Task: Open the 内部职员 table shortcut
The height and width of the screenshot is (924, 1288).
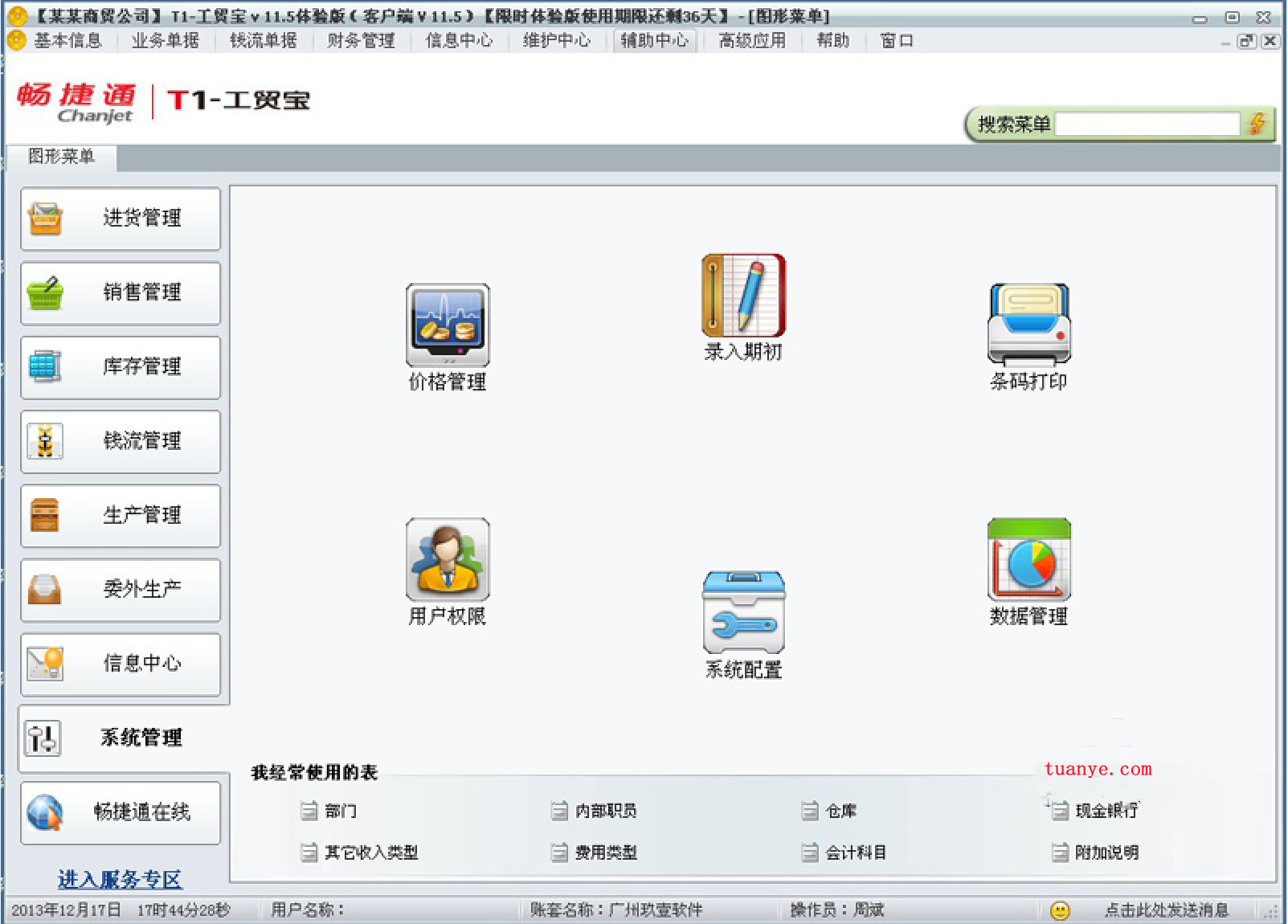Action: 594,811
